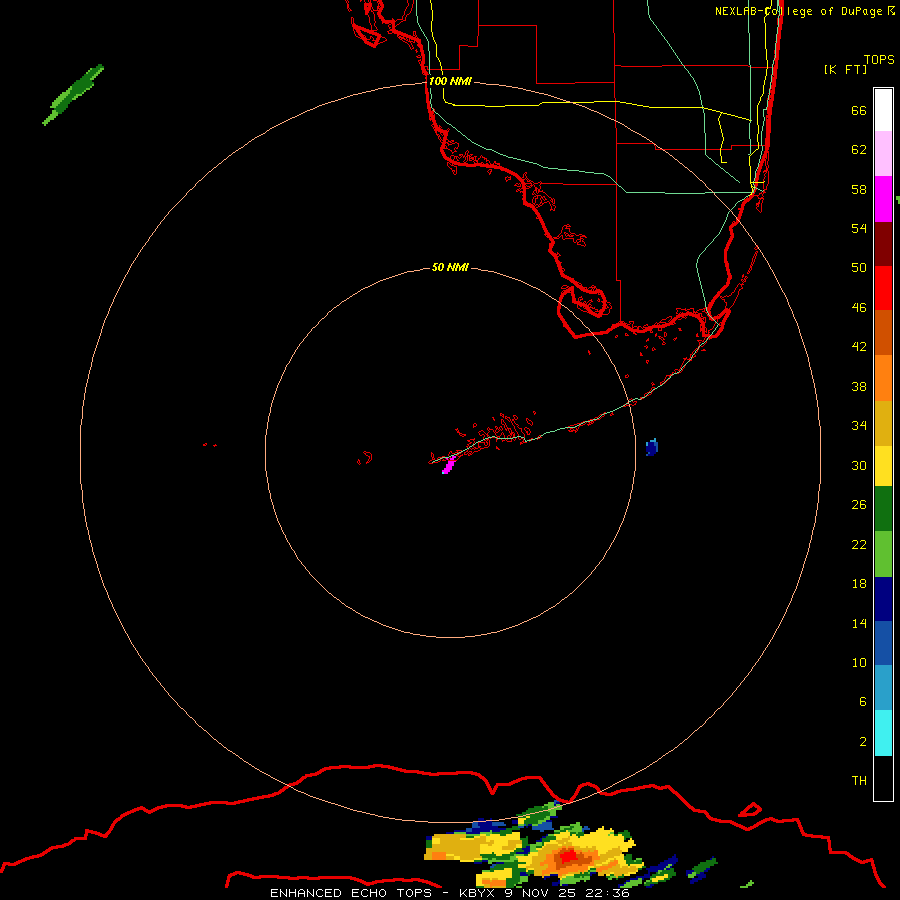Click the "22" scale label
The height and width of the screenshot is (900, 900).
[x=859, y=544]
